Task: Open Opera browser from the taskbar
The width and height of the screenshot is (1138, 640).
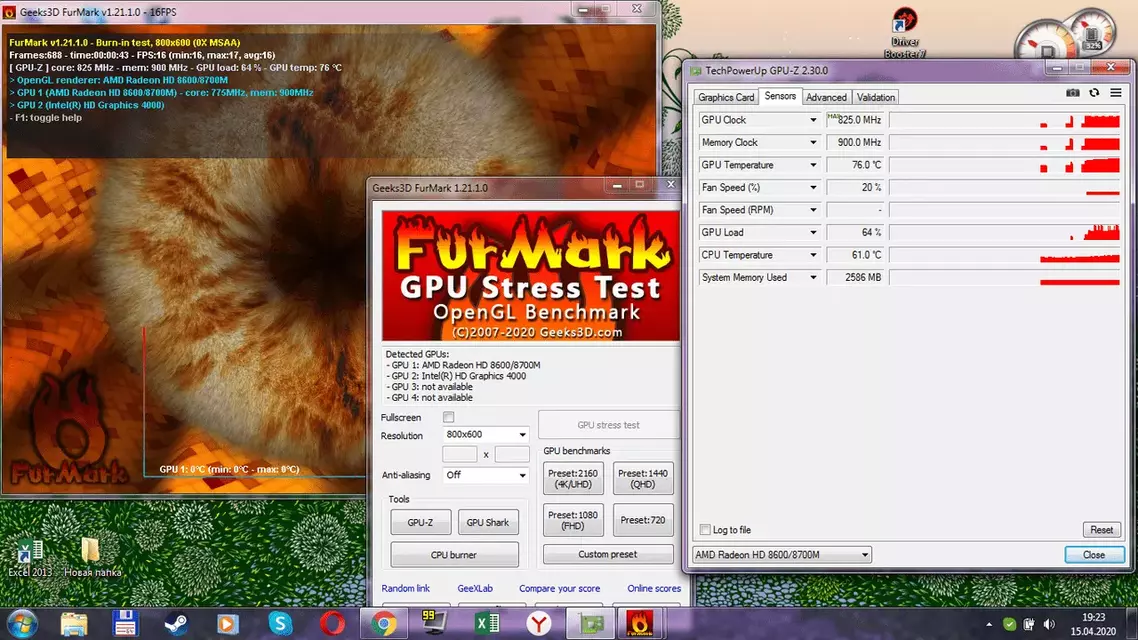Action: point(332,624)
